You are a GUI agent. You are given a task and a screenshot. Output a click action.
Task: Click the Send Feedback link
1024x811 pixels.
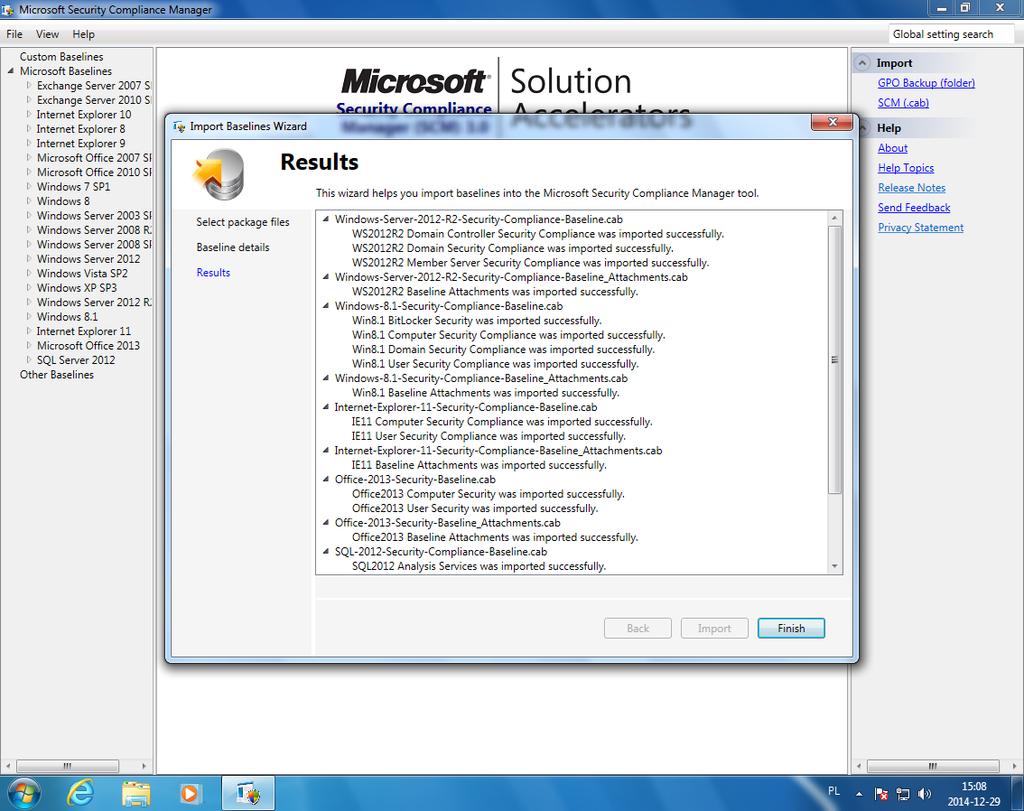pos(914,207)
